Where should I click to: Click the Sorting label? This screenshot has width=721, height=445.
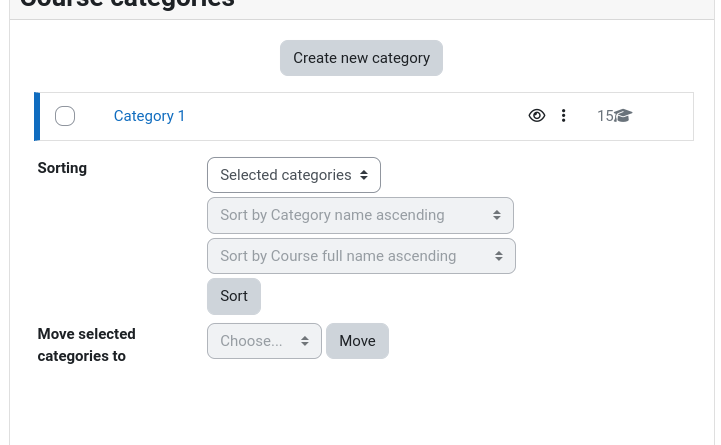click(x=62, y=168)
